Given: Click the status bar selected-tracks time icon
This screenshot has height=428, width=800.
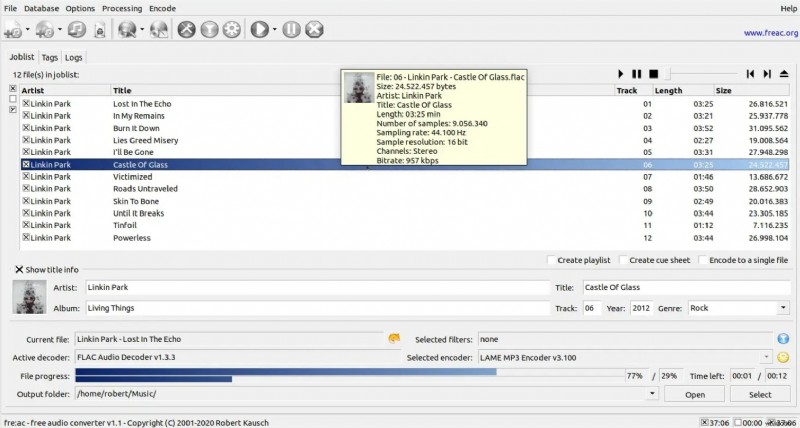Looking at the screenshot, I should click(x=705, y=422).
